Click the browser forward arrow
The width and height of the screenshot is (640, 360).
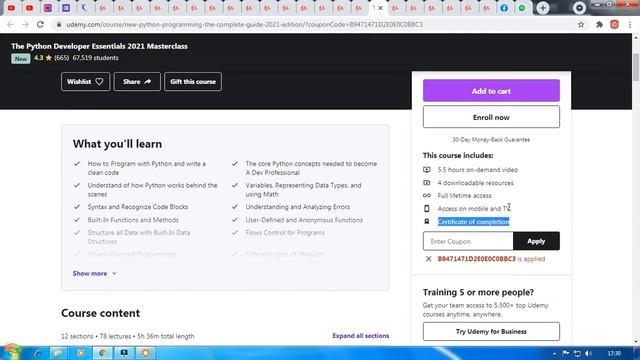pos(25,24)
